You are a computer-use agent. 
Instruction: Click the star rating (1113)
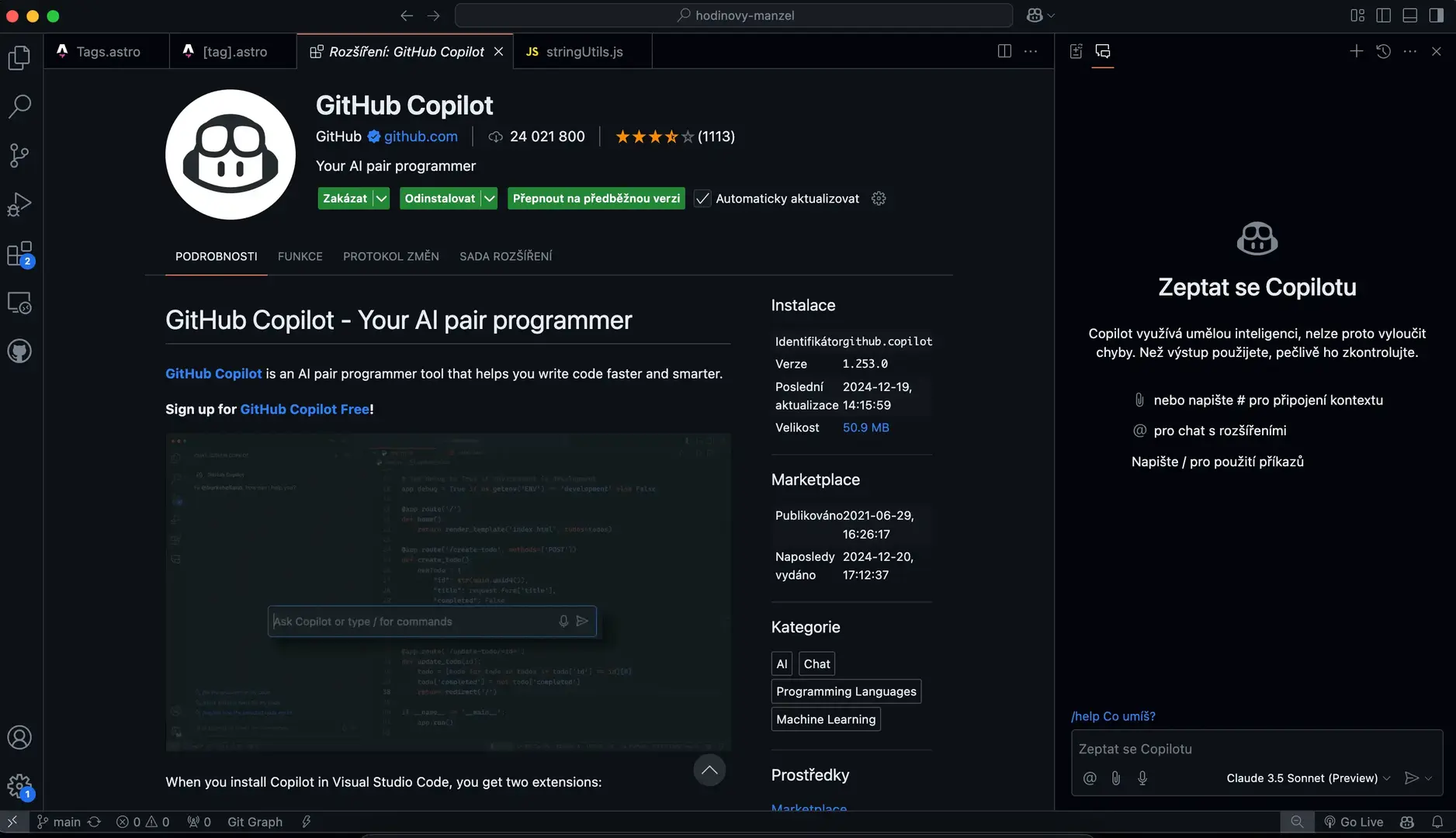tap(674, 137)
